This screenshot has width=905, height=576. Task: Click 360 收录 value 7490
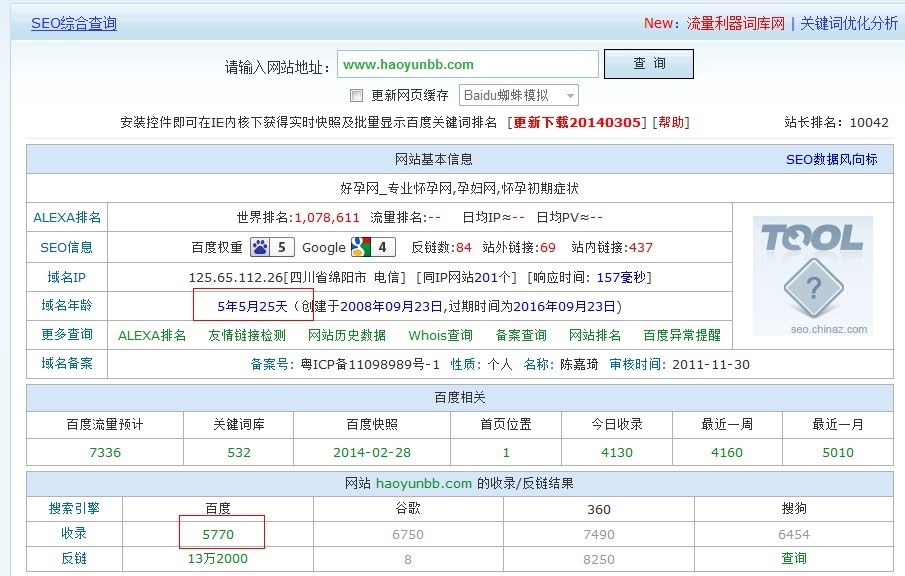(599, 534)
